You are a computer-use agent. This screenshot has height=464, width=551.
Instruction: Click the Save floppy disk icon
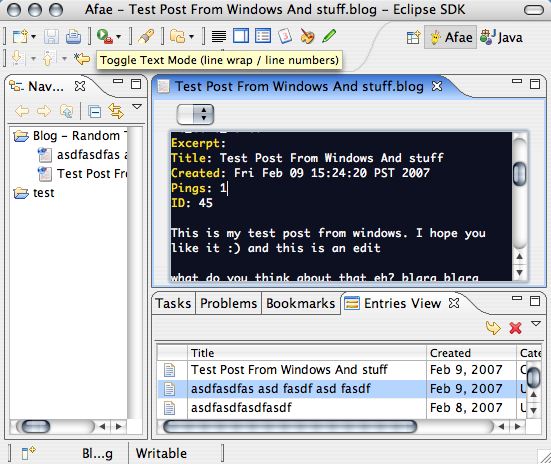51,37
